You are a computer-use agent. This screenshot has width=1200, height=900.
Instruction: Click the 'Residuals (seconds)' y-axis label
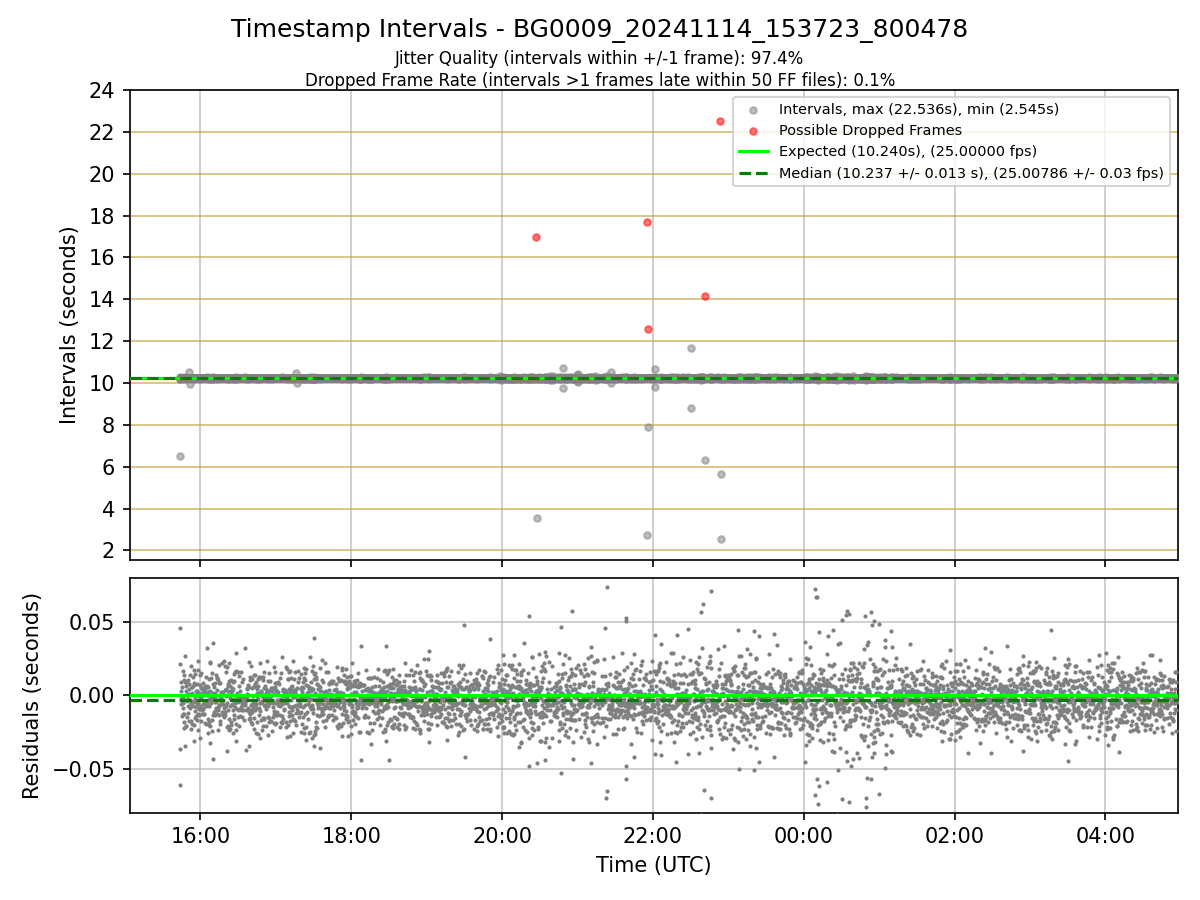[31, 696]
